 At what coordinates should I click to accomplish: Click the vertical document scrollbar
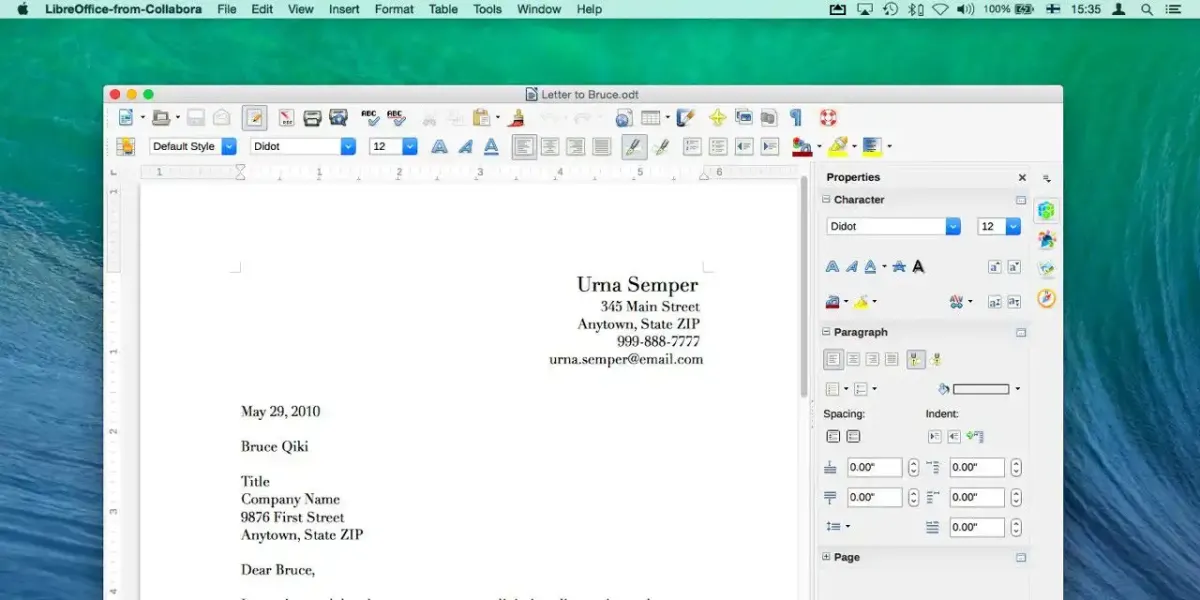point(803,289)
